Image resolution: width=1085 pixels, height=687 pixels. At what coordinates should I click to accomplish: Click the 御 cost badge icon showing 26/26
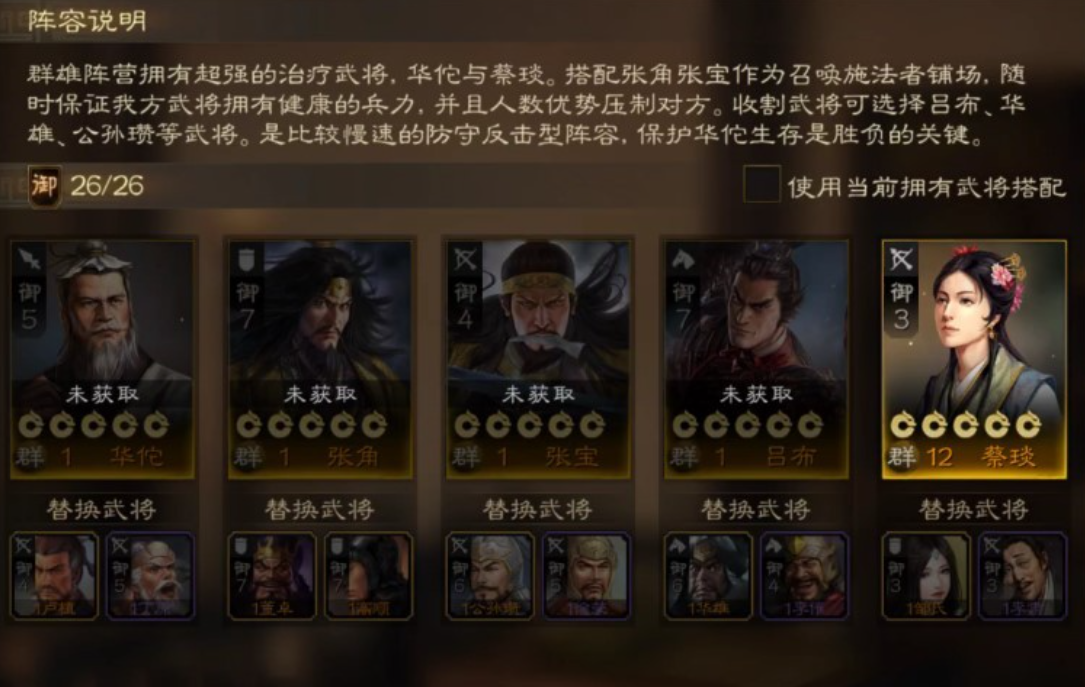(x=44, y=185)
